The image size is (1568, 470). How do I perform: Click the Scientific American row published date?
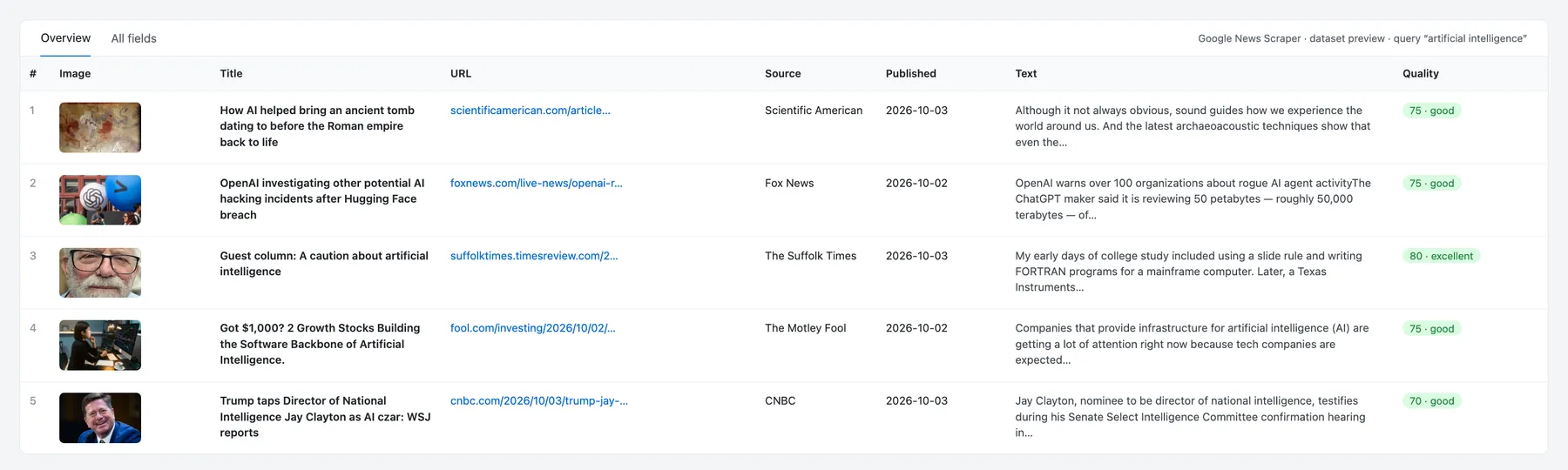(916, 111)
